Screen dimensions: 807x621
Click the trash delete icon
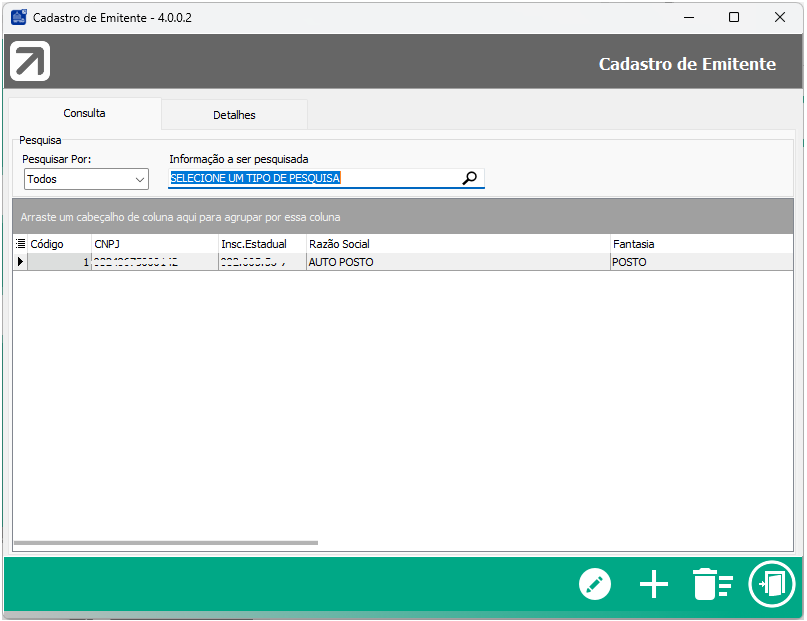(x=713, y=584)
